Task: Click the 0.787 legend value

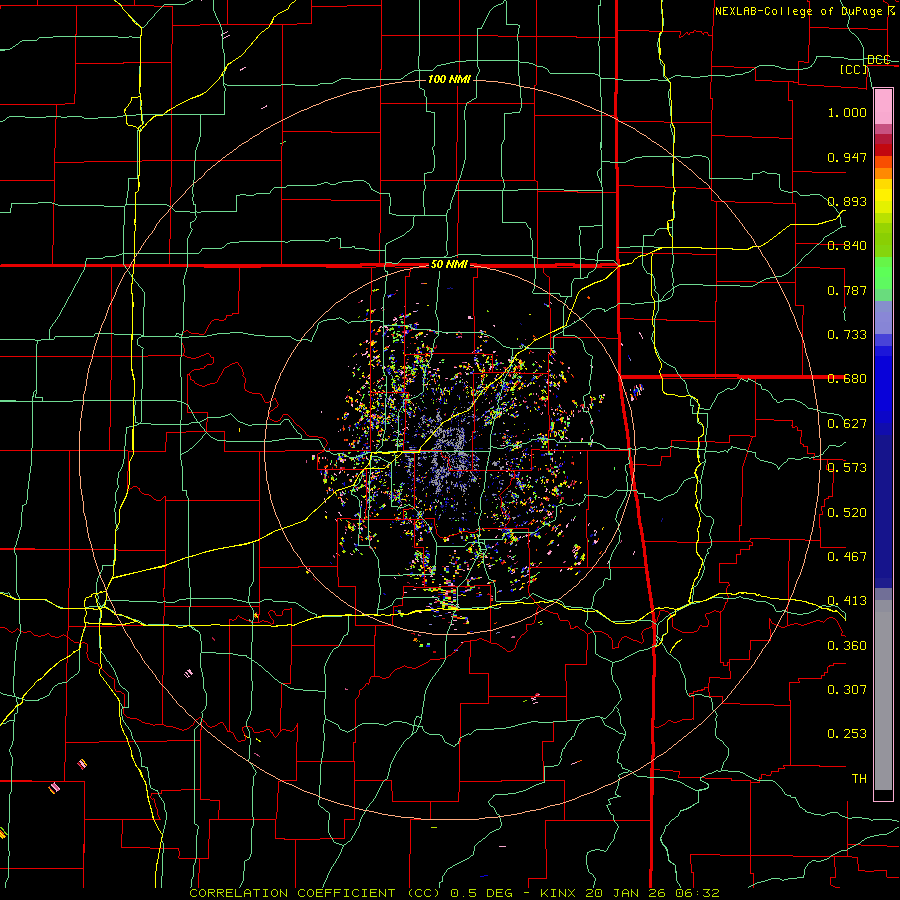Action: 847,290
